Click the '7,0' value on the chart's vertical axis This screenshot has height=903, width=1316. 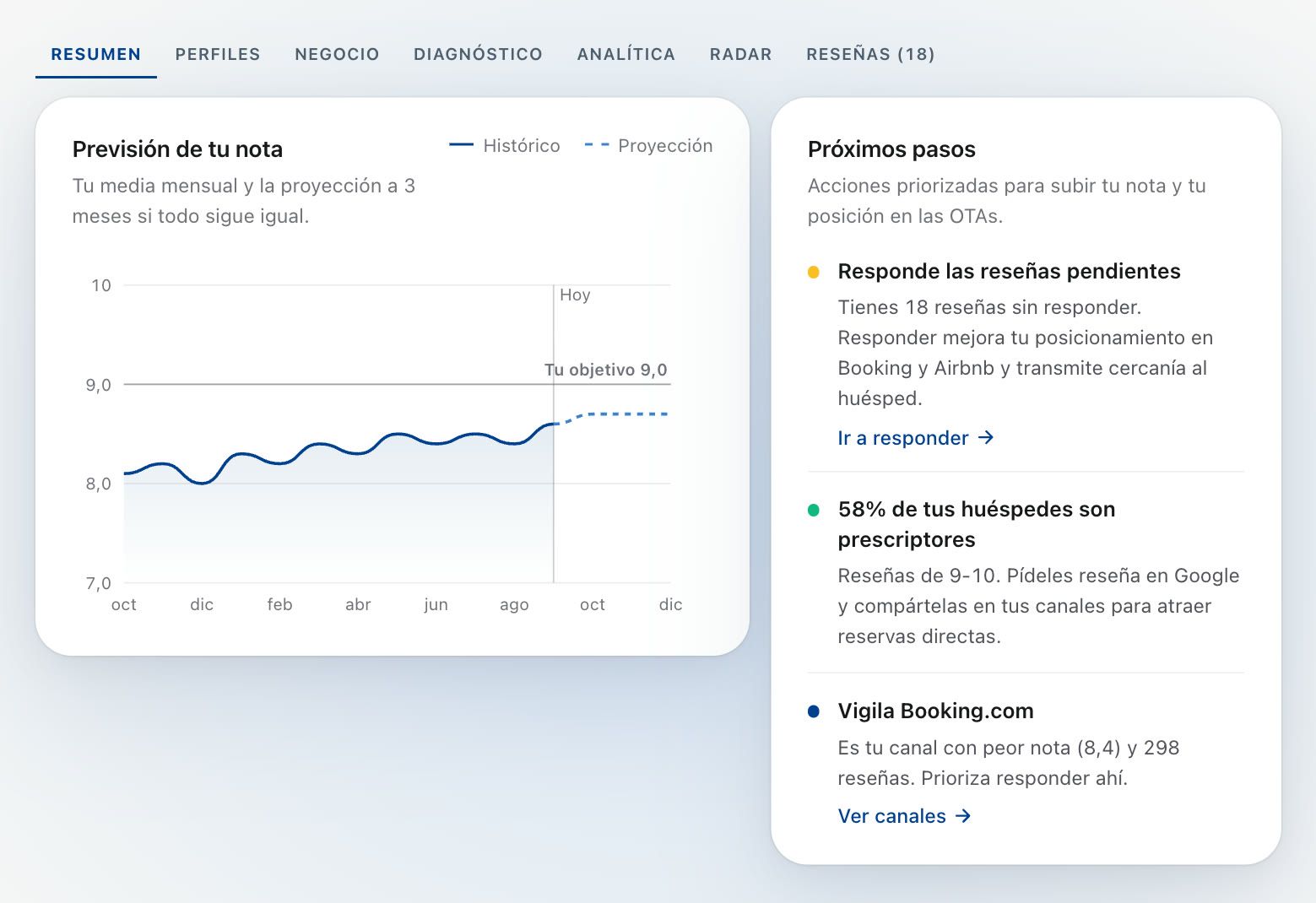pos(98,583)
